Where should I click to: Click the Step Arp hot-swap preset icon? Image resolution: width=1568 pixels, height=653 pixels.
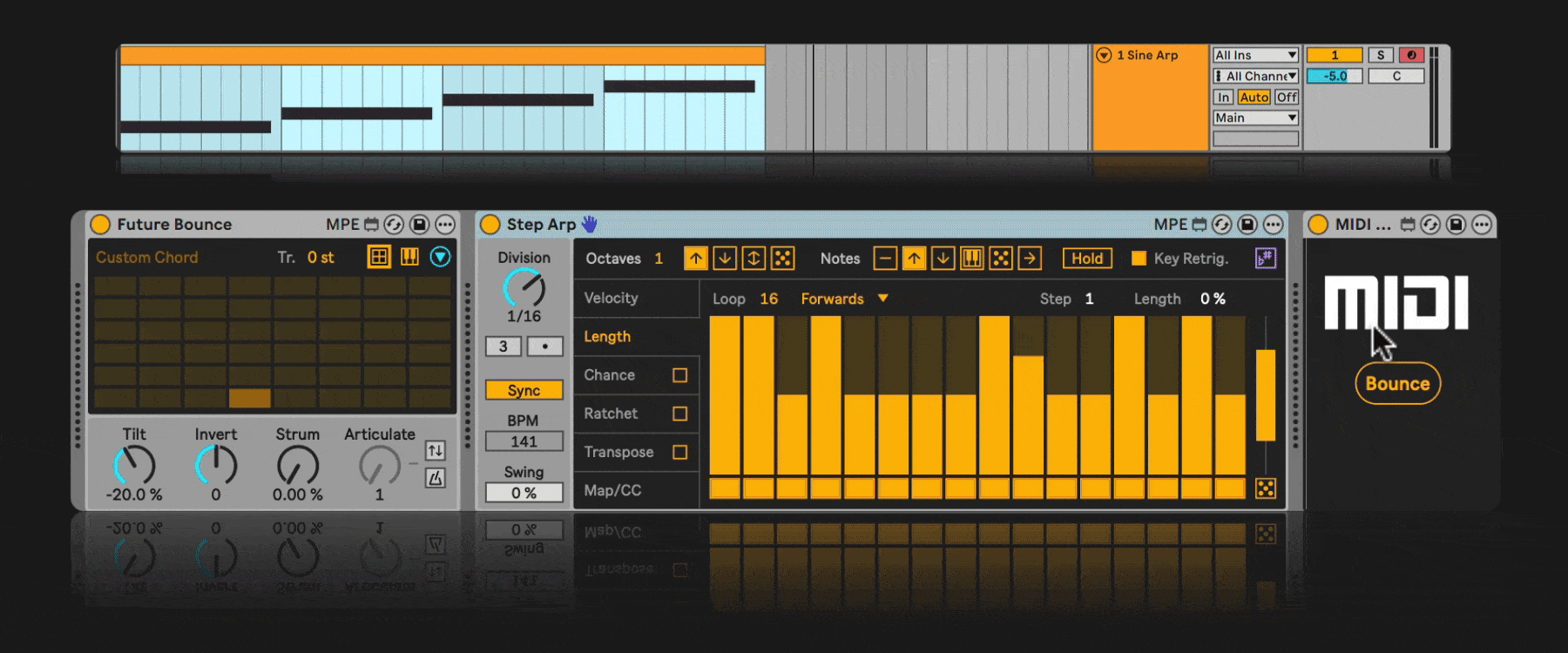1222,225
